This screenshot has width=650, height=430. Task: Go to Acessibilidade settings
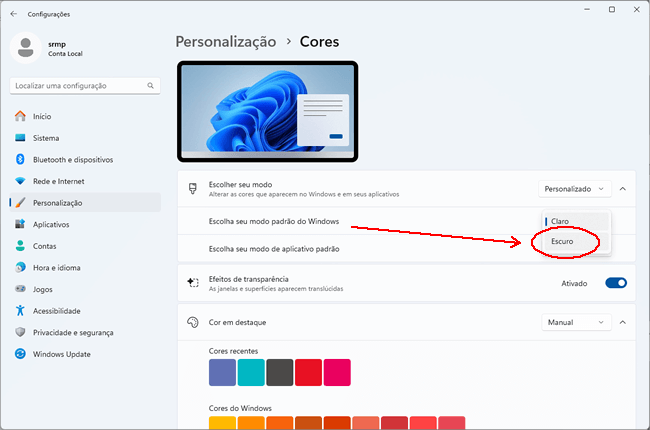point(85,311)
